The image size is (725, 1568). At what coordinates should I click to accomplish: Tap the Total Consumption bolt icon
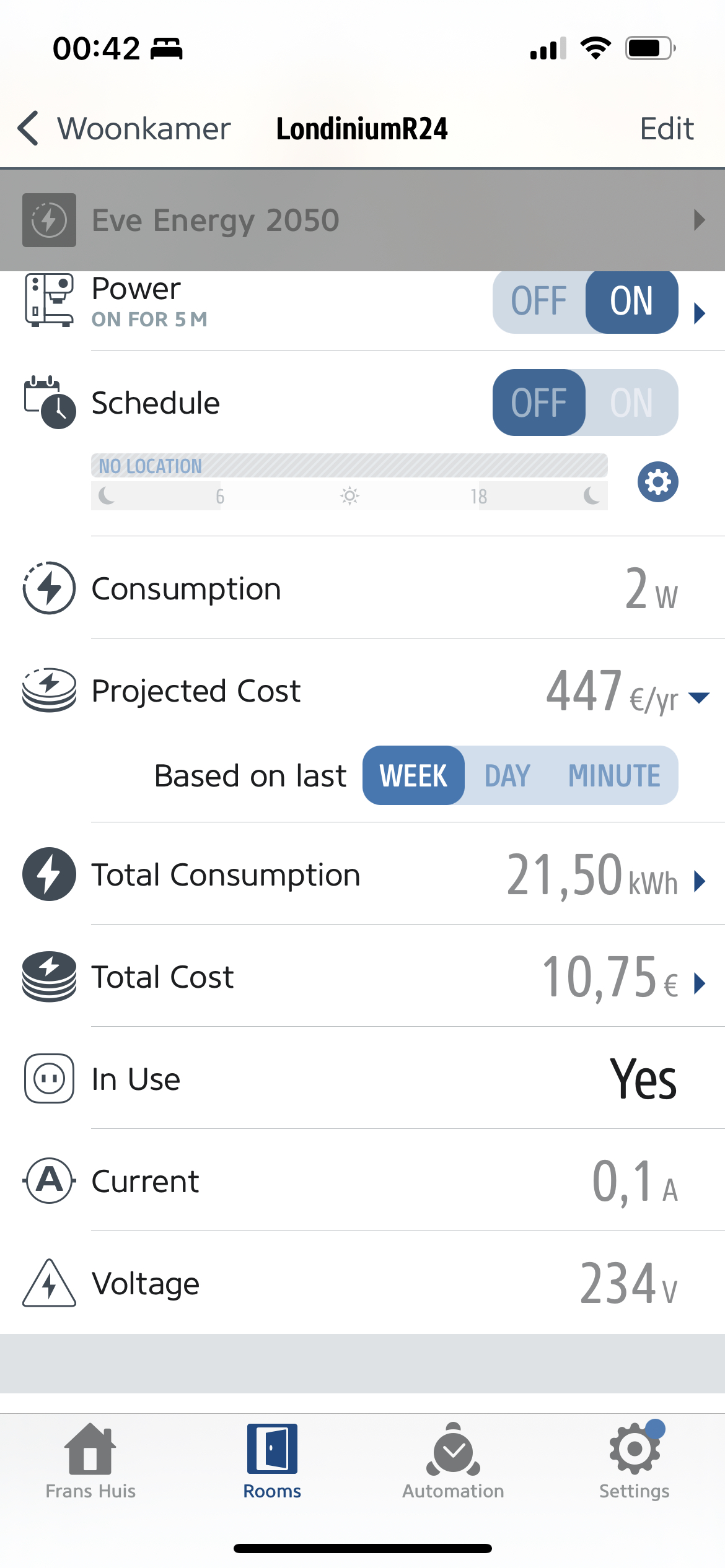[x=49, y=874]
